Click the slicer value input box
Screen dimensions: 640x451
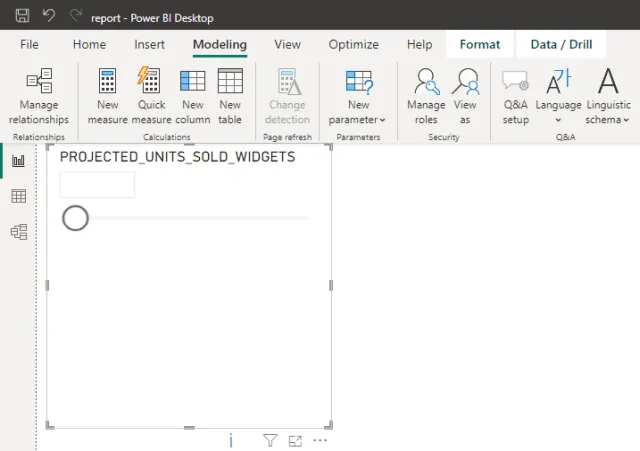(x=98, y=184)
